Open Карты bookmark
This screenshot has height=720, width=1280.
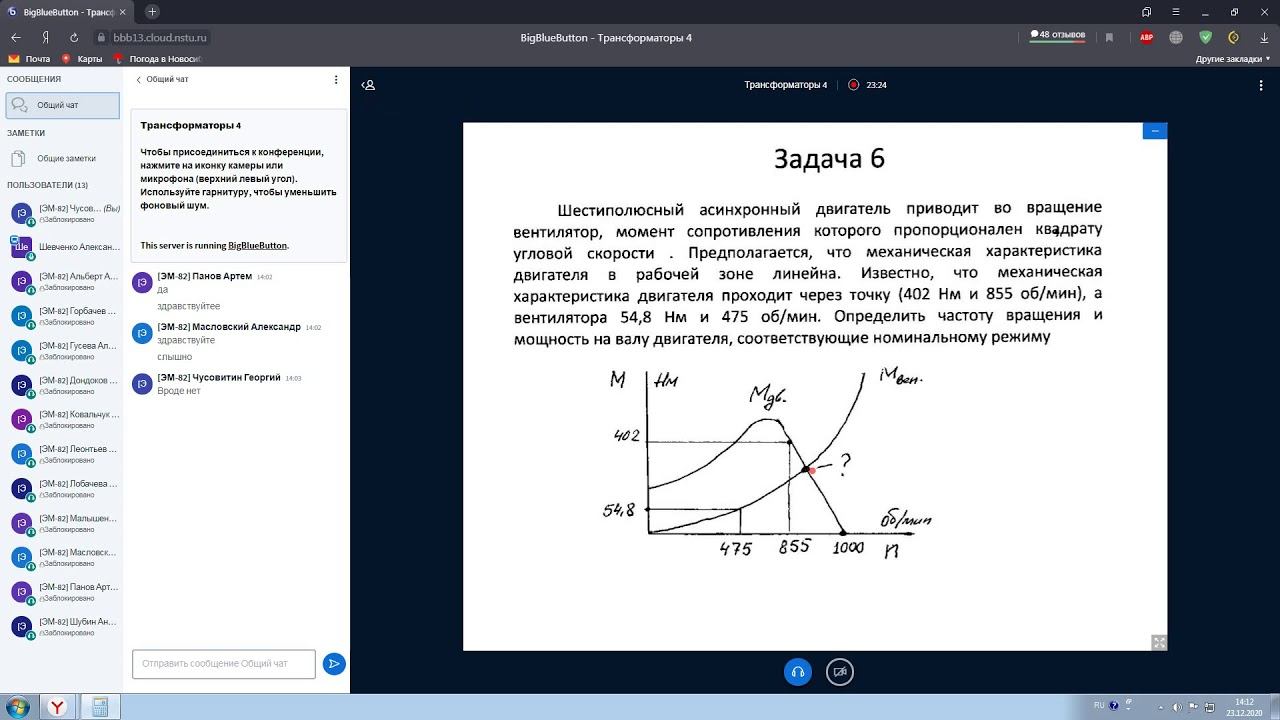point(82,59)
